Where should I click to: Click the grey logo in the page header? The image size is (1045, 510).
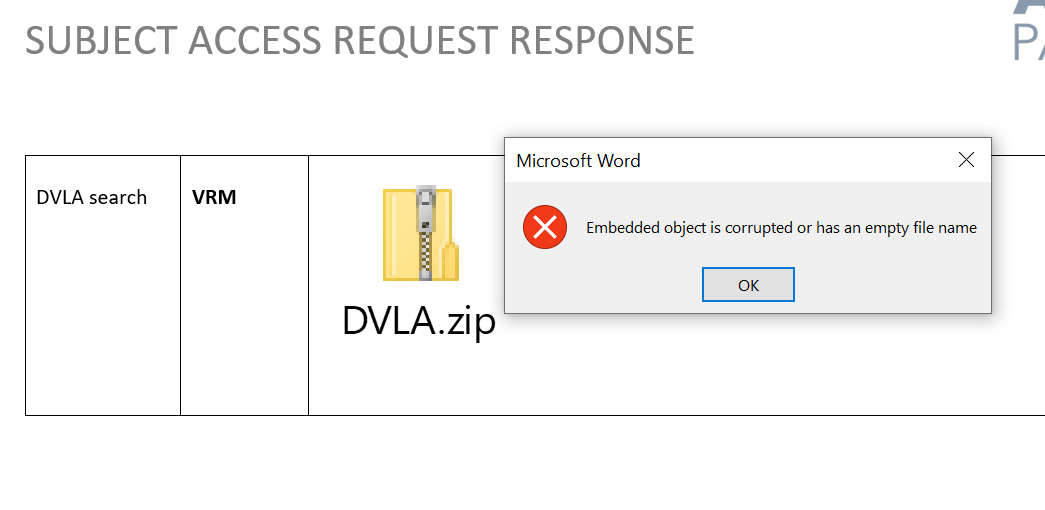pos(1028,30)
